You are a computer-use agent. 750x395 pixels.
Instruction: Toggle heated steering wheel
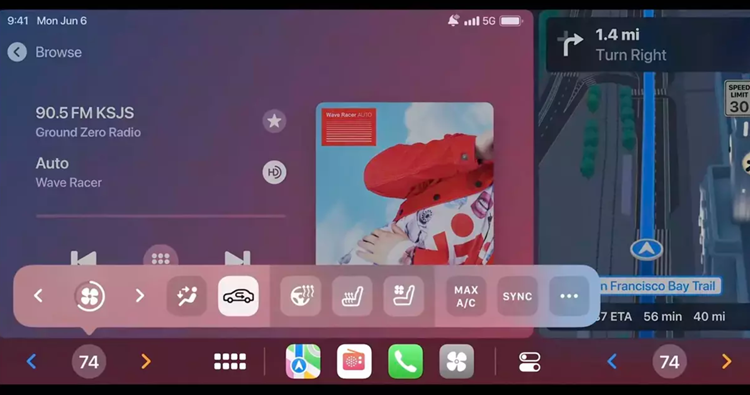pyautogui.click(x=300, y=296)
